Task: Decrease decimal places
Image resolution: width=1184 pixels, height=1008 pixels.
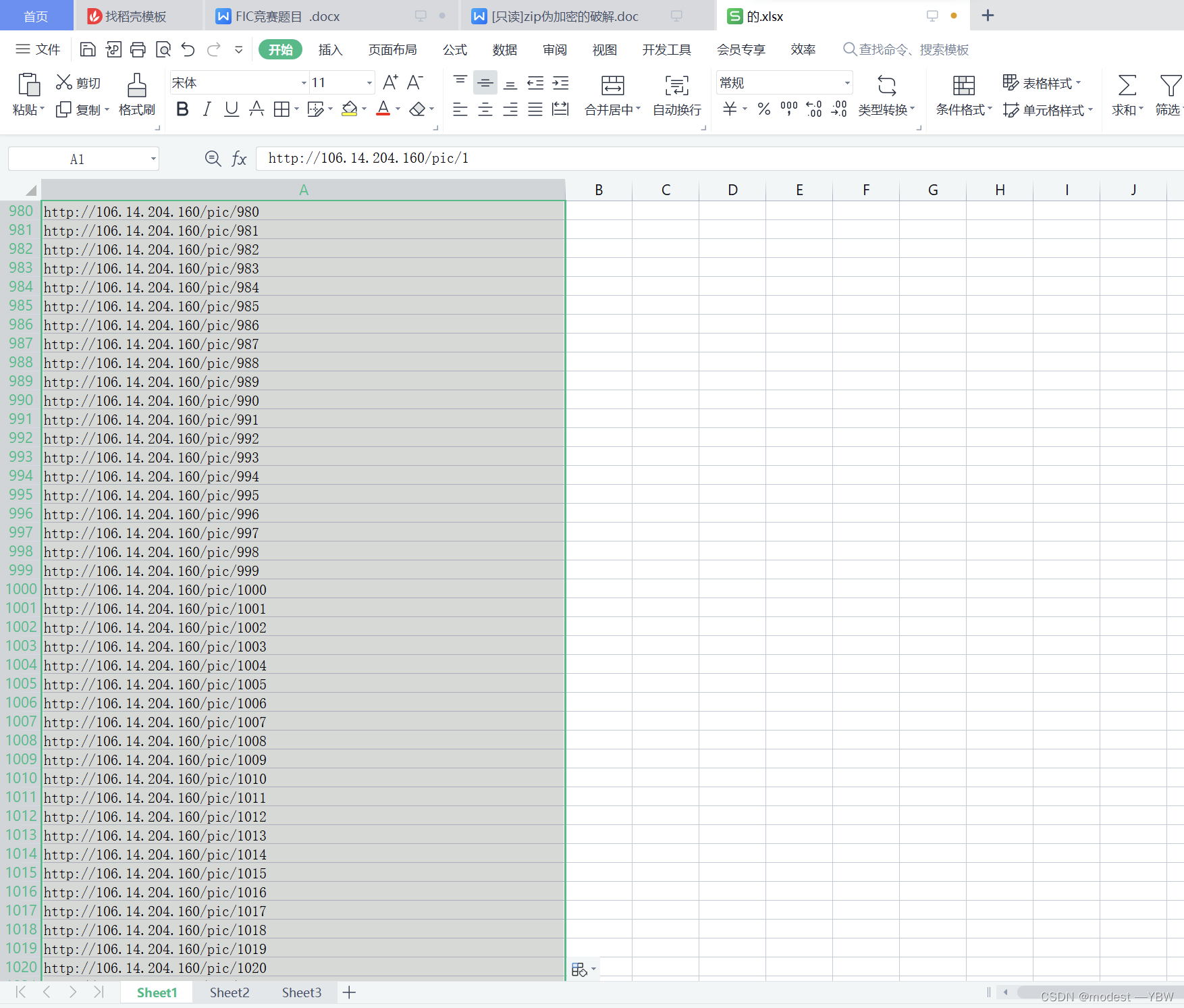Action: point(839,109)
